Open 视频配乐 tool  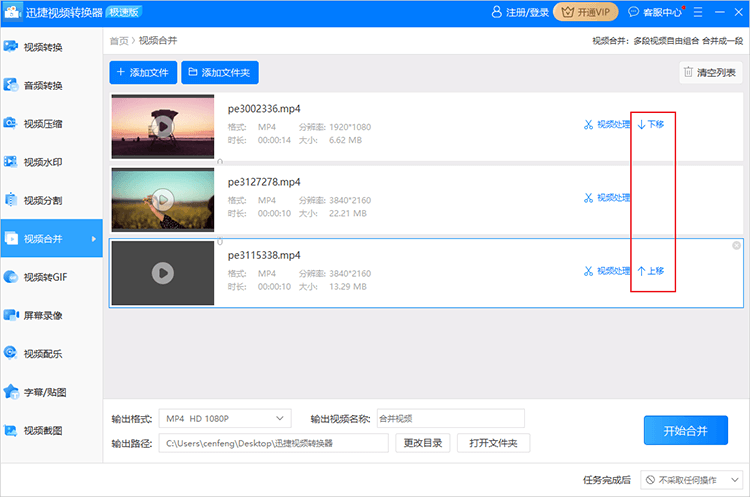[x=42, y=353]
